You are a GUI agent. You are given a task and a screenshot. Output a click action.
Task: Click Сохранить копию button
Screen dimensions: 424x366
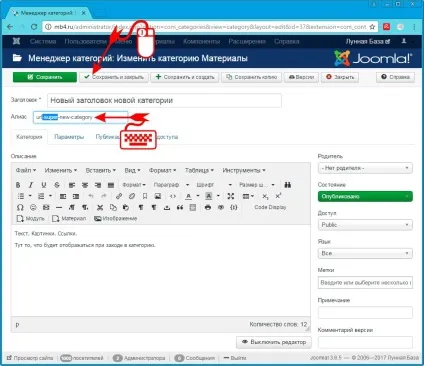[251, 77]
